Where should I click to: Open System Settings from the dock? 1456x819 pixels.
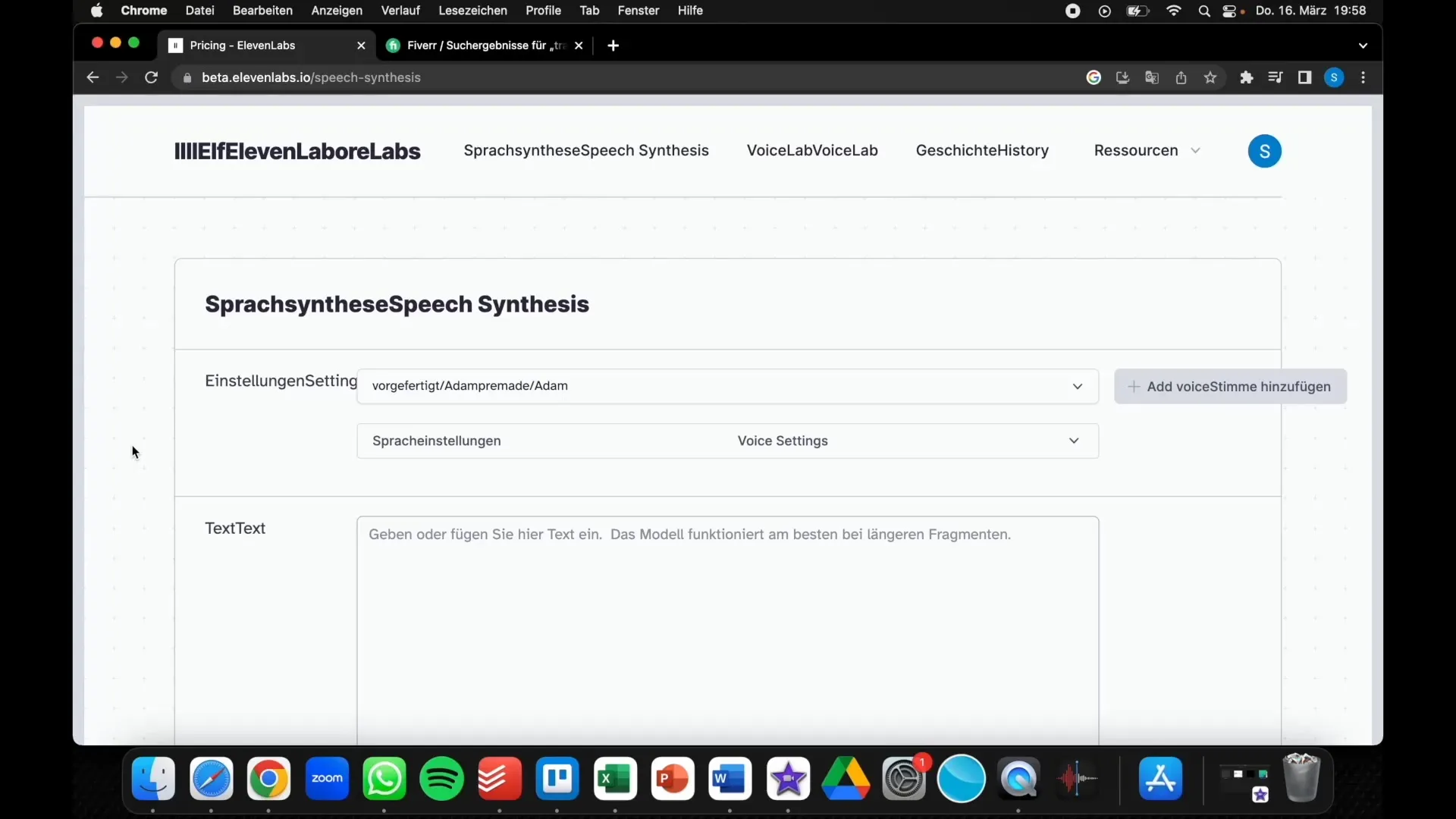click(x=904, y=778)
